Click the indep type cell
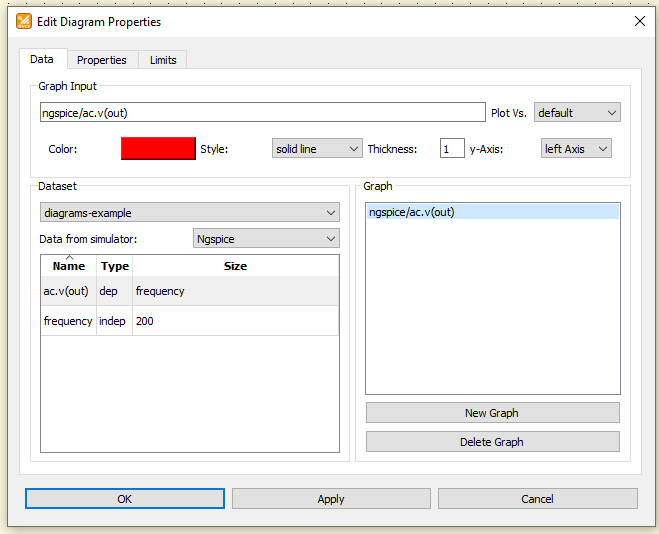This screenshot has width=659, height=534. pos(112,321)
